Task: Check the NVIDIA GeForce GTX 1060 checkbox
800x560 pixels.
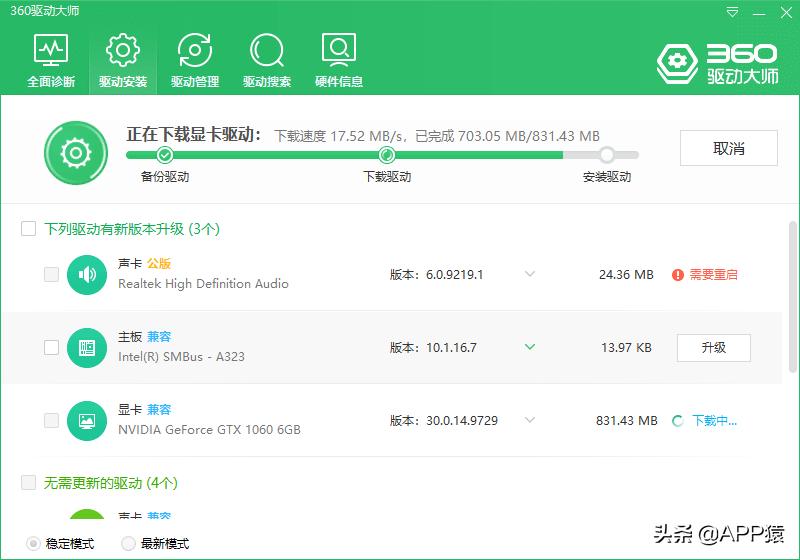Action: tap(52, 420)
